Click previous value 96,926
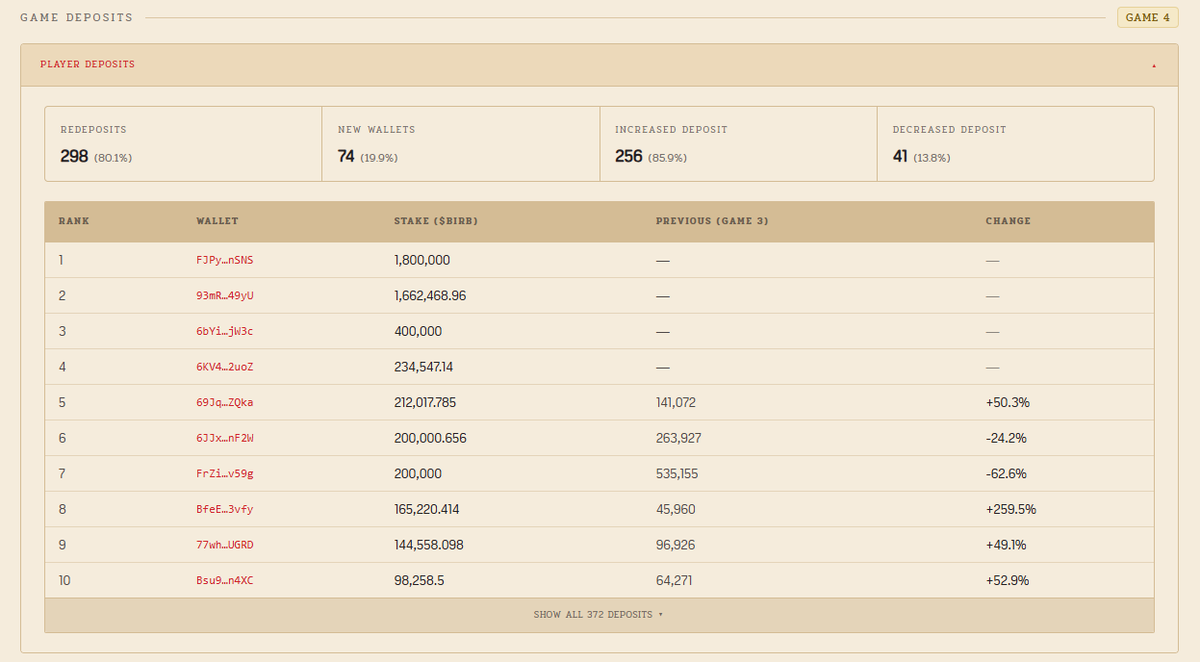This screenshot has width=1200, height=662. [676, 545]
